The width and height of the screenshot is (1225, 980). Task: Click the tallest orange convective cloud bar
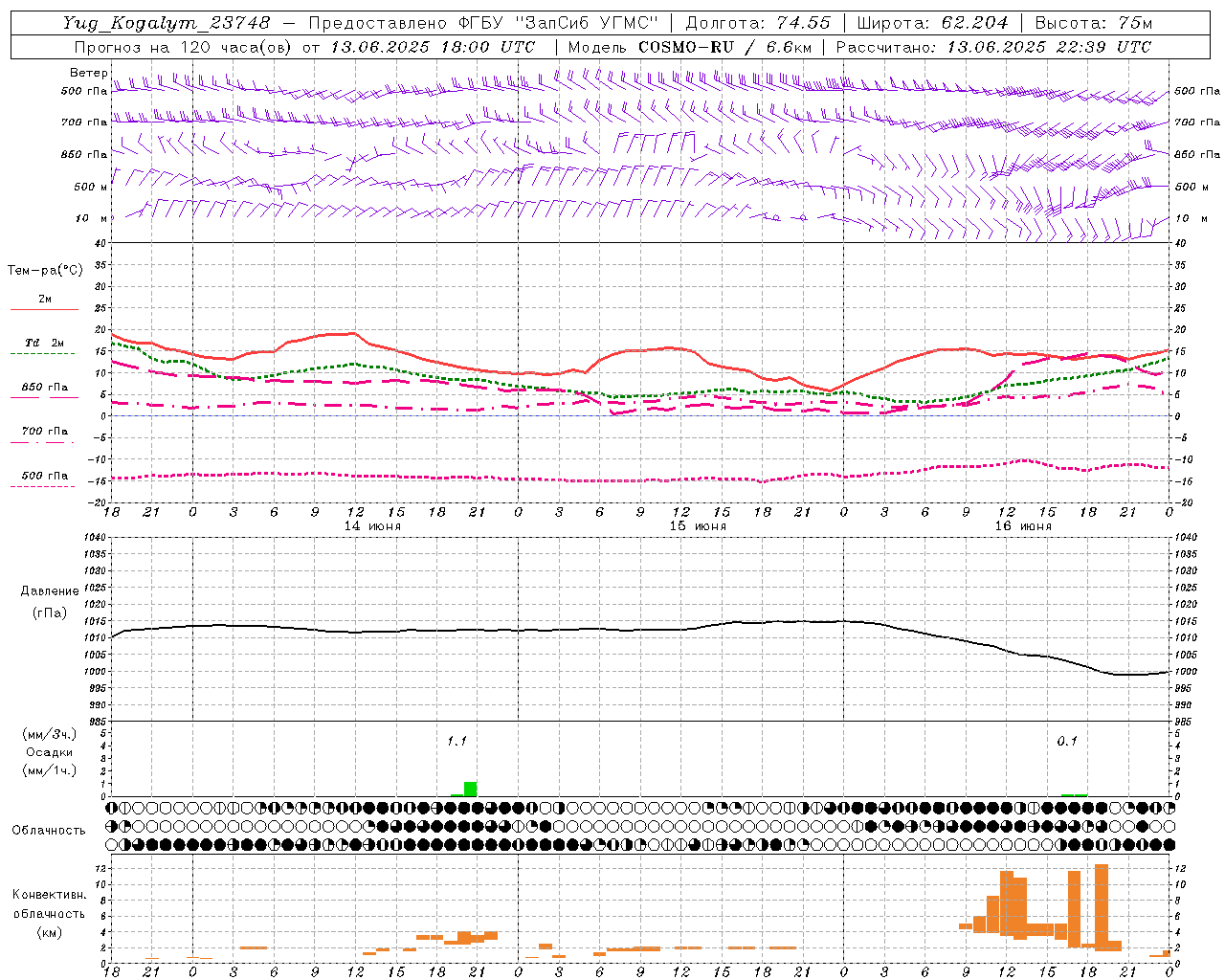click(1101, 907)
